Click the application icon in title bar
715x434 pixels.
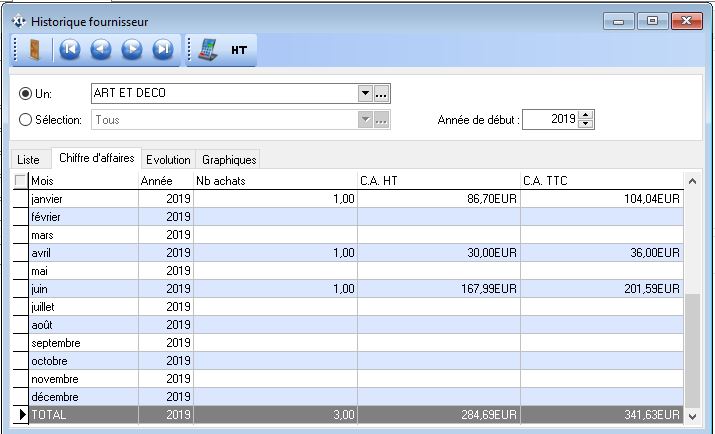pyautogui.click(x=17, y=19)
